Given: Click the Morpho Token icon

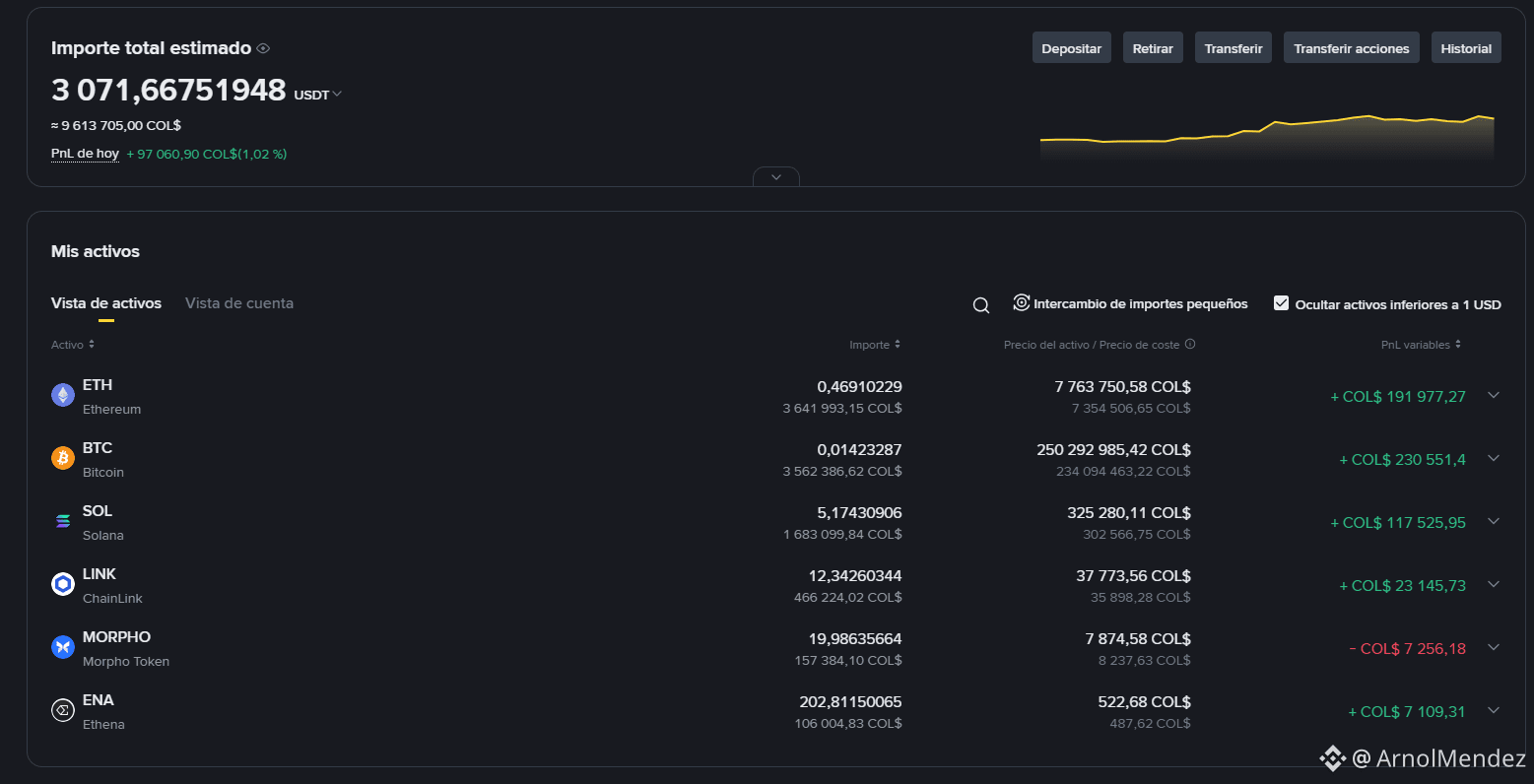Looking at the screenshot, I should (63, 647).
